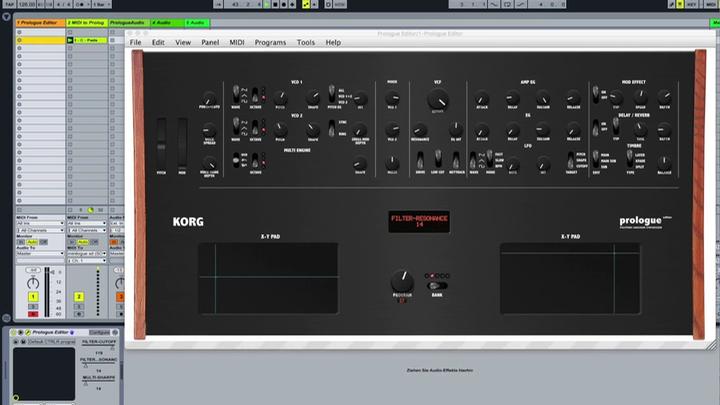720x405 pixels.
Task: Click the LFO Int knob
Action: point(543,164)
